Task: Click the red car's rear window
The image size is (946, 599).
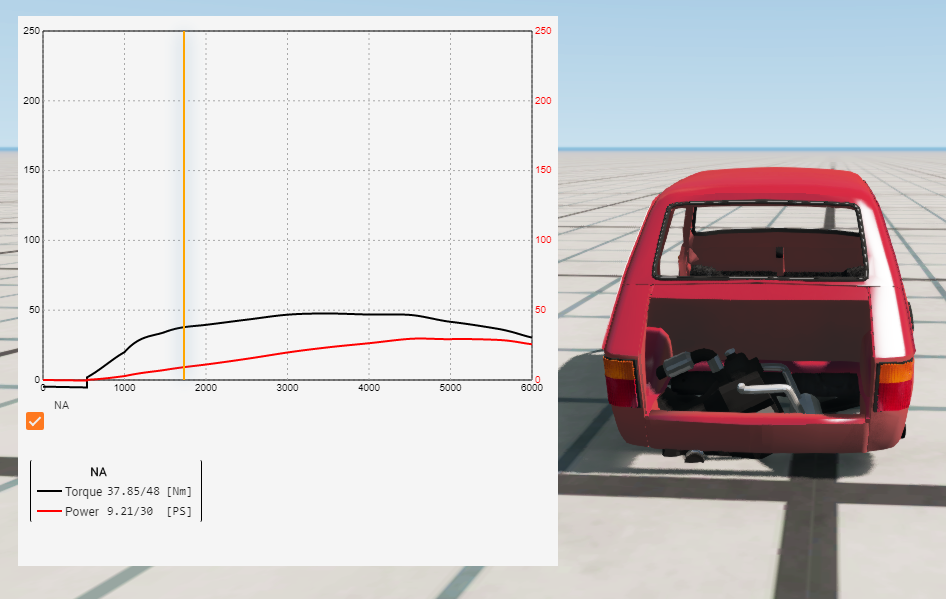Action: pos(761,241)
